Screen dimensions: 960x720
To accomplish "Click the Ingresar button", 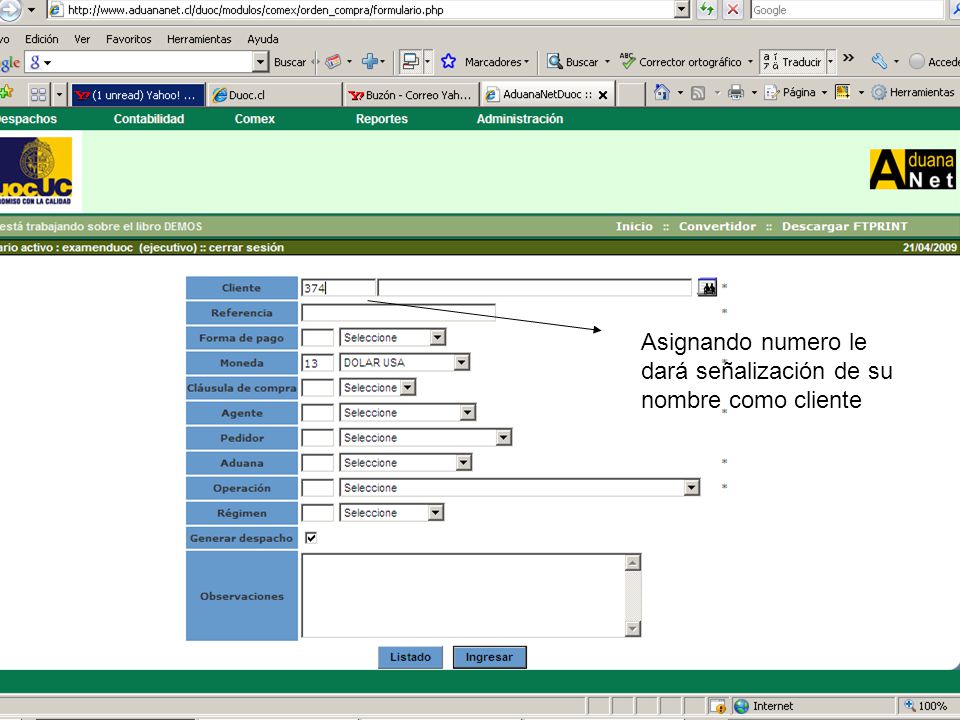I will click(489, 657).
